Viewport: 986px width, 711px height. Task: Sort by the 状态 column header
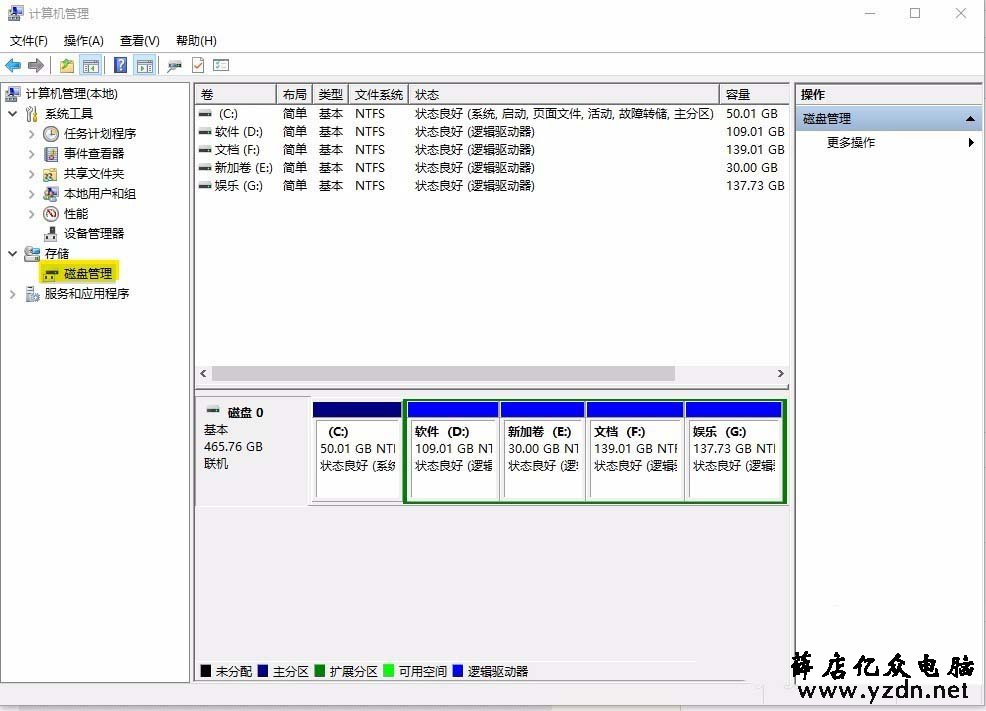pyautogui.click(x=563, y=94)
